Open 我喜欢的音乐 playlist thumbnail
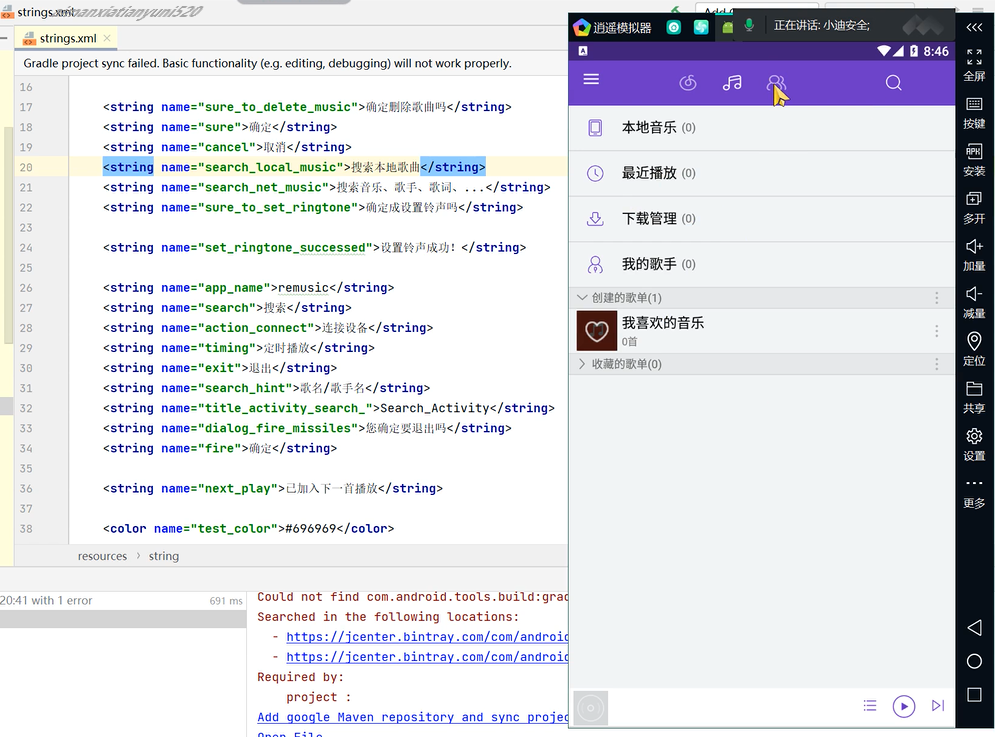Image resolution: width=995 pixels, height=737 pixels. [596, 331]
